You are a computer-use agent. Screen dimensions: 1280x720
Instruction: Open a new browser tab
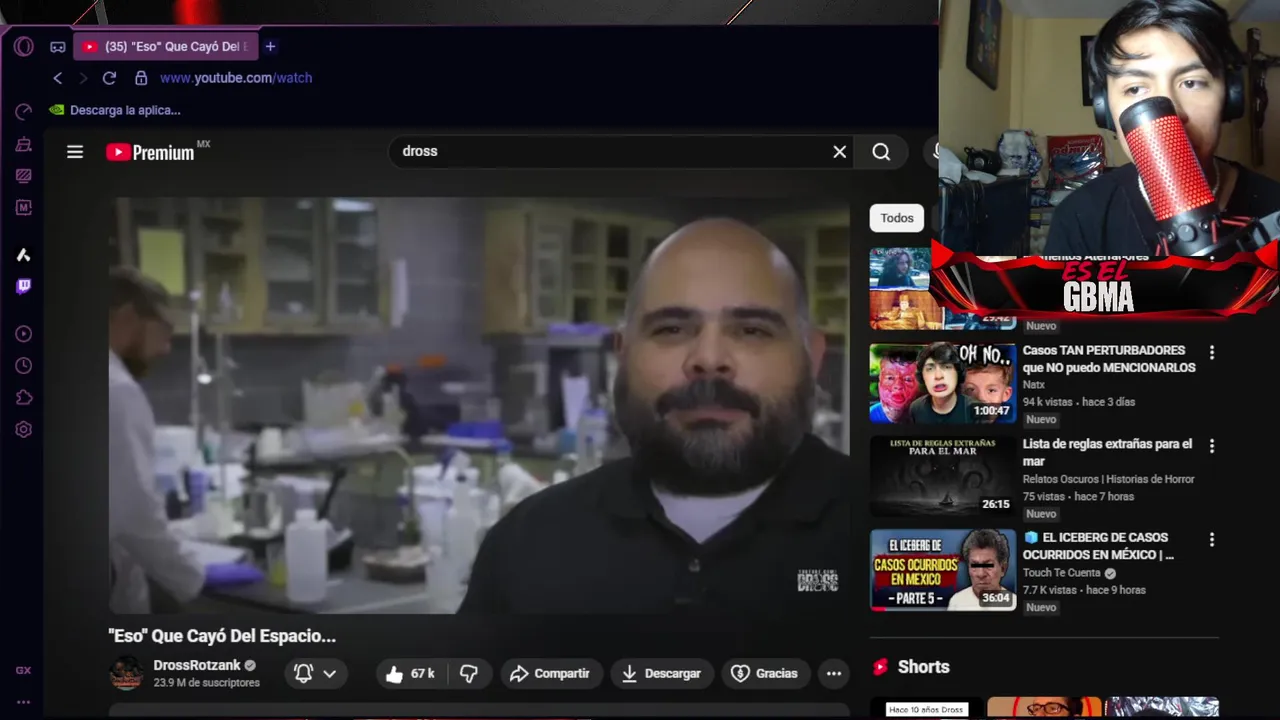click(270, 47)
